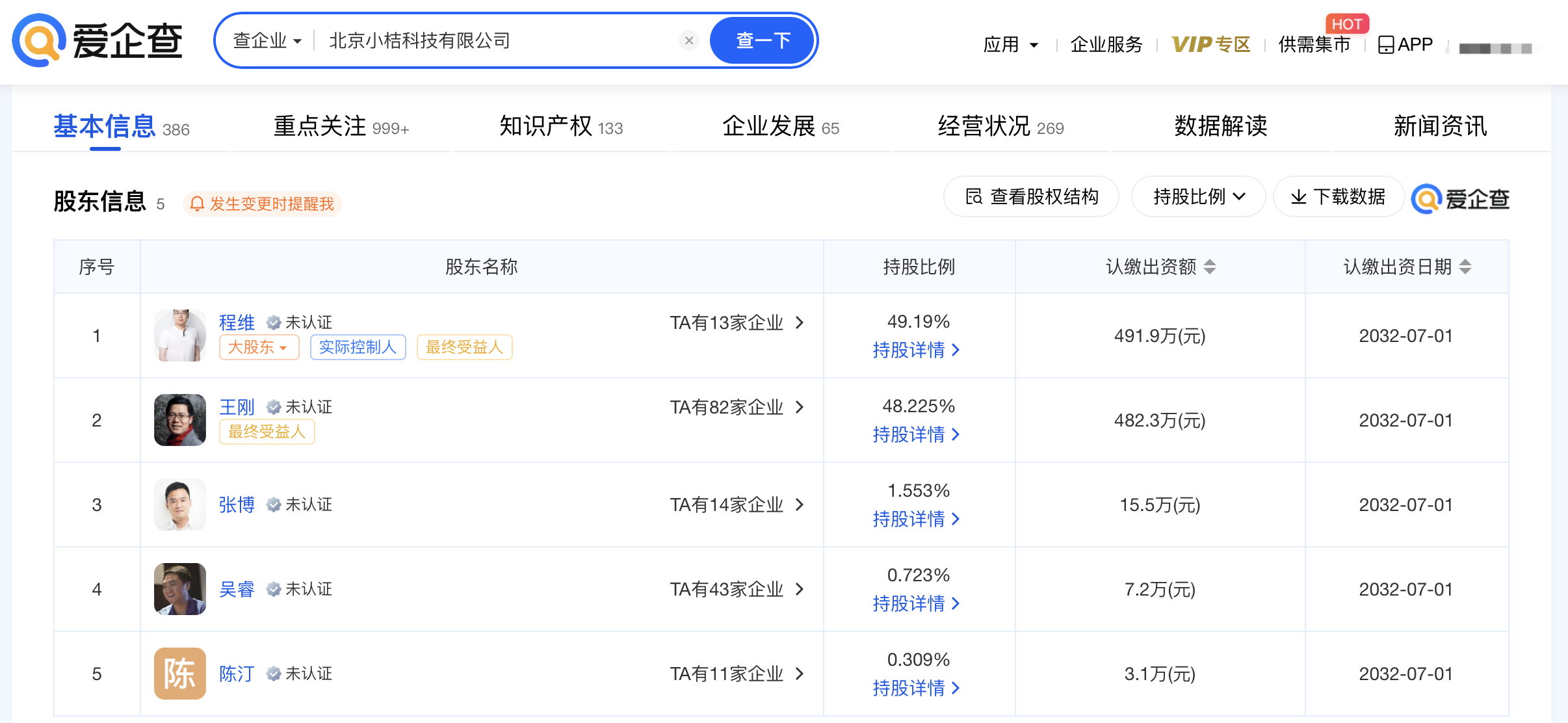
Task: Click 陈汀's orange 陈 avatar
Action: coord(180,674)
